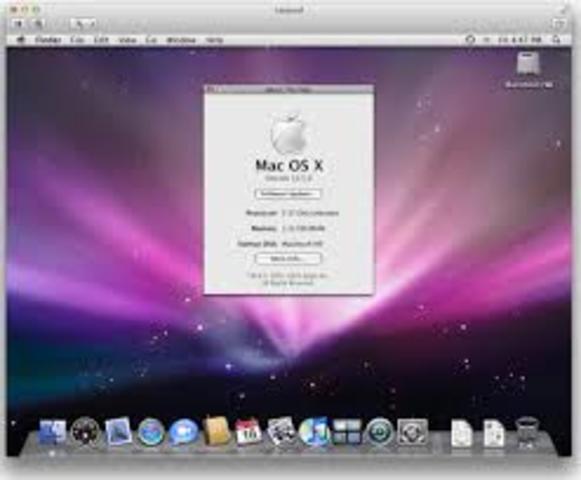
Task: Open the Downloads stack in the Dock
Action: [x=494, y=433]
